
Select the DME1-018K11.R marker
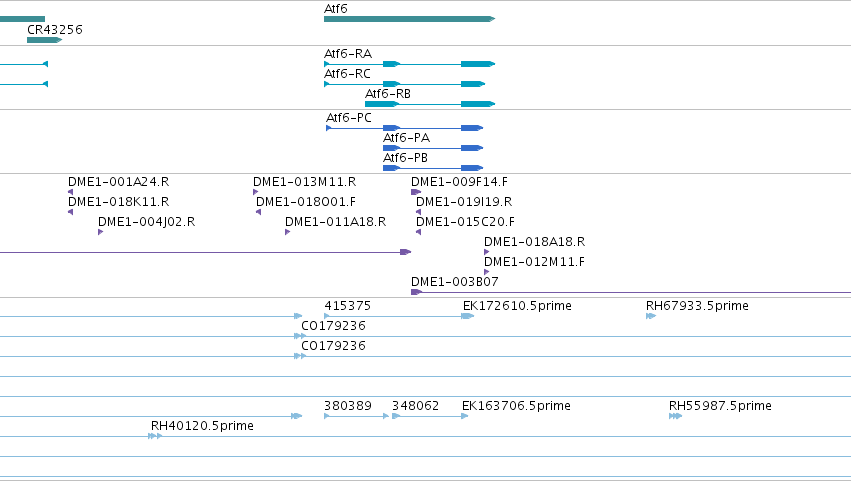(x=71, y=212)
